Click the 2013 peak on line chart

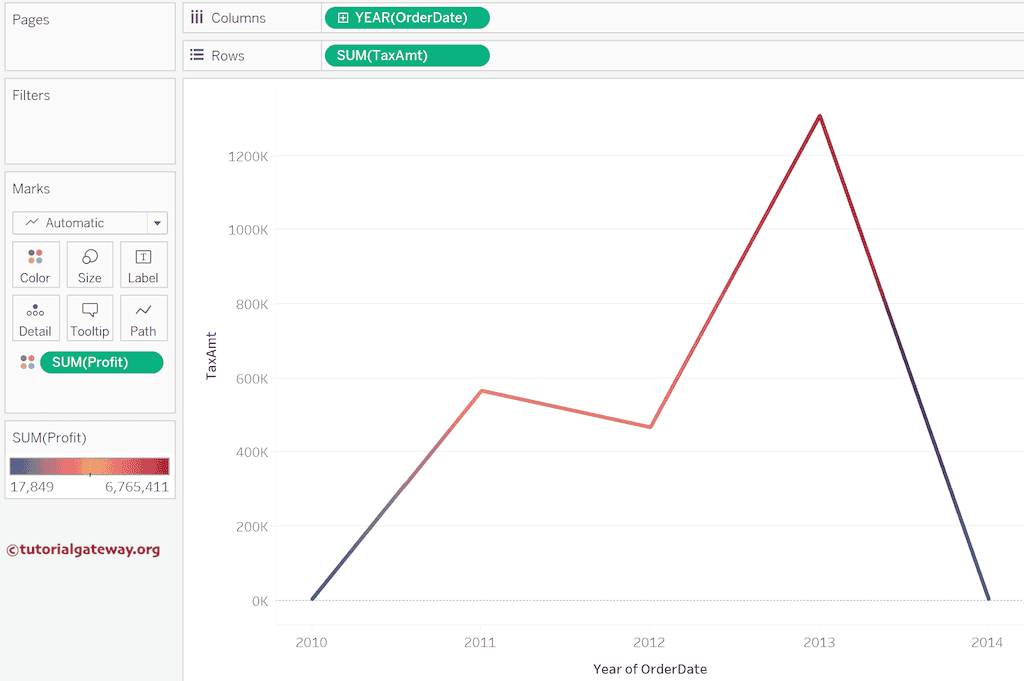click(820, 116)
